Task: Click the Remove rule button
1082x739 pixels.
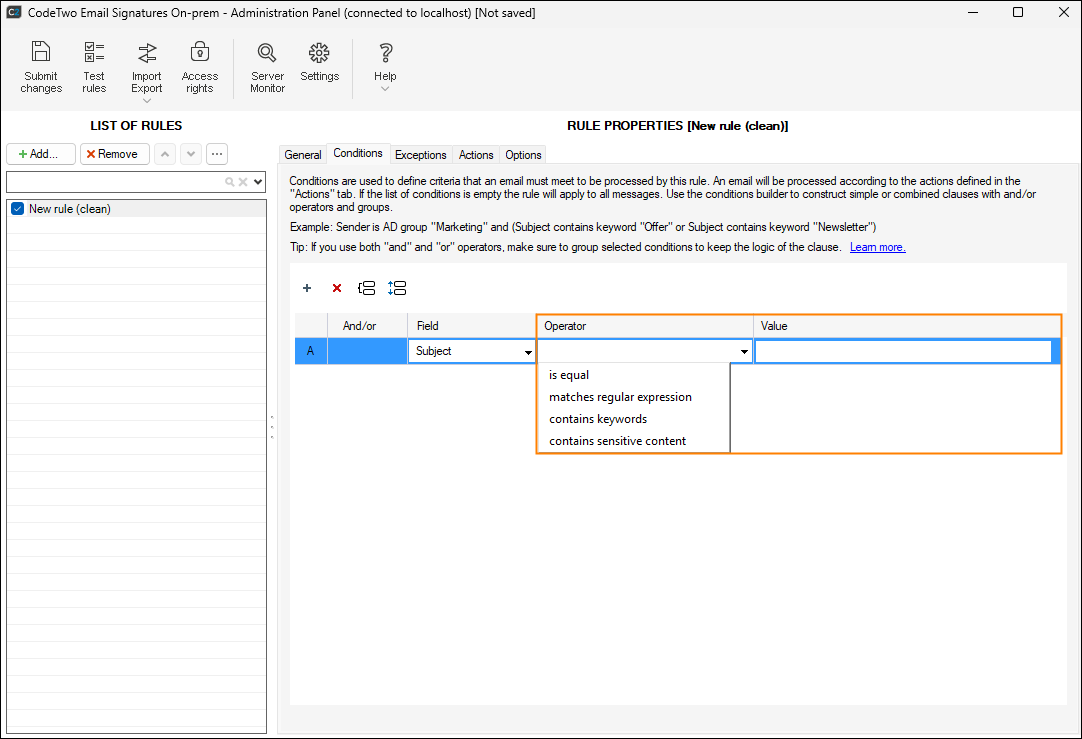Action: (x=112, y=154)
